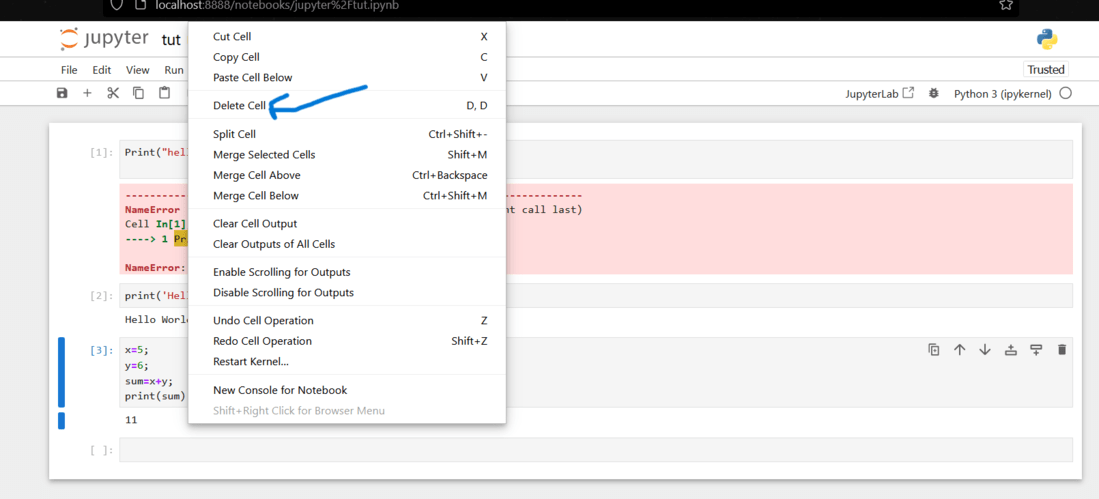Click the Trusted button

[1046, 69]
